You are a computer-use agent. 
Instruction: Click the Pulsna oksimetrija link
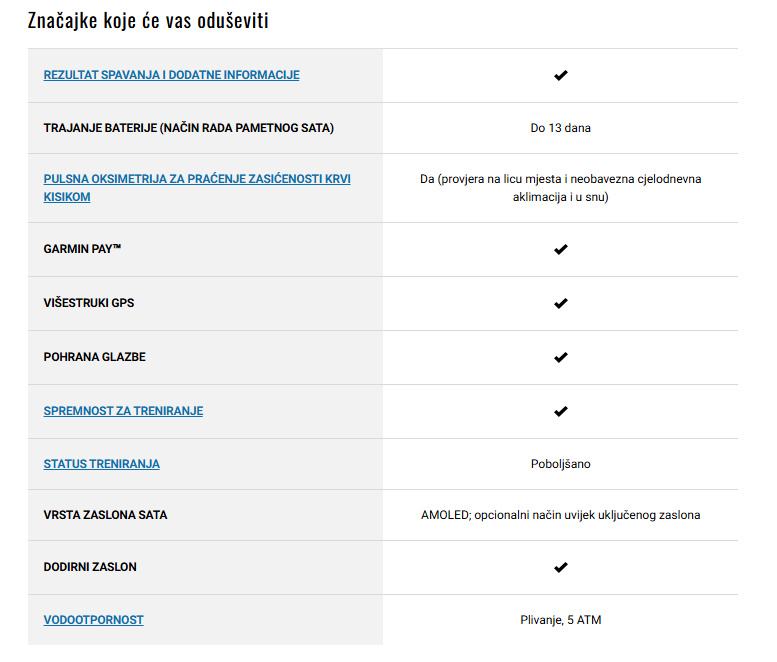196,179
